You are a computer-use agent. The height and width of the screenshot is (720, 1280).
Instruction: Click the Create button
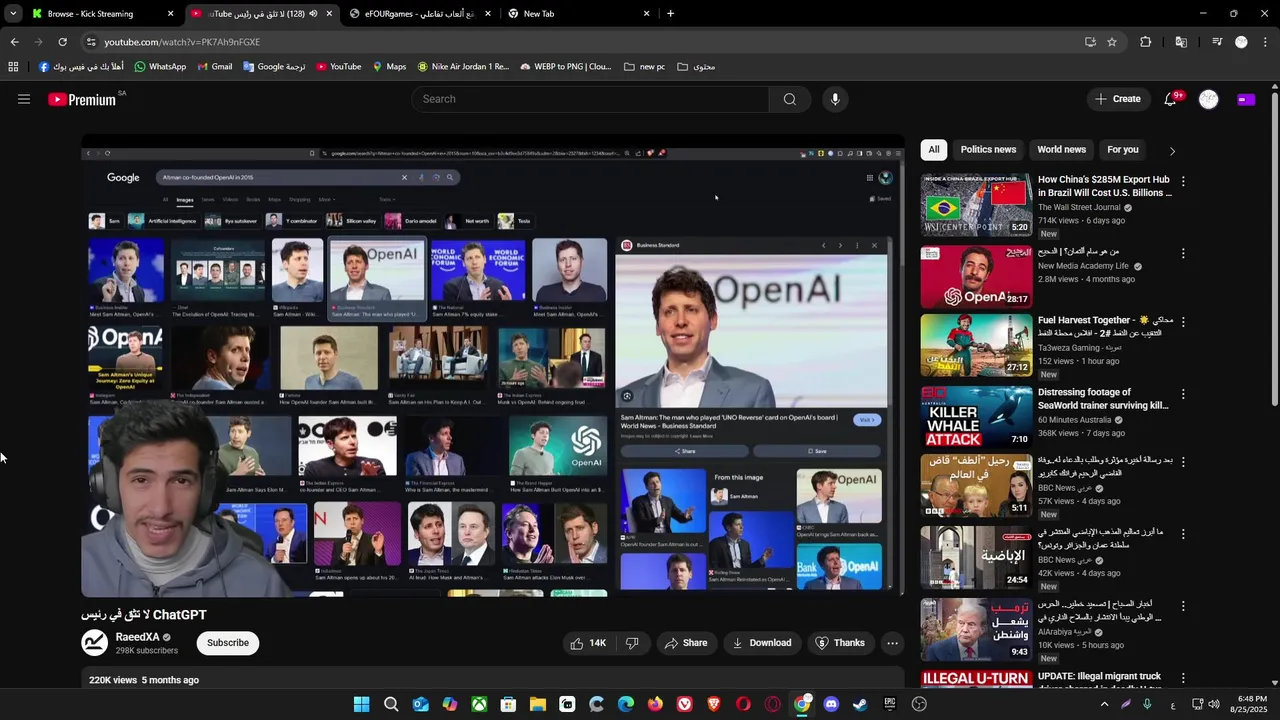tap(1118, 99)
